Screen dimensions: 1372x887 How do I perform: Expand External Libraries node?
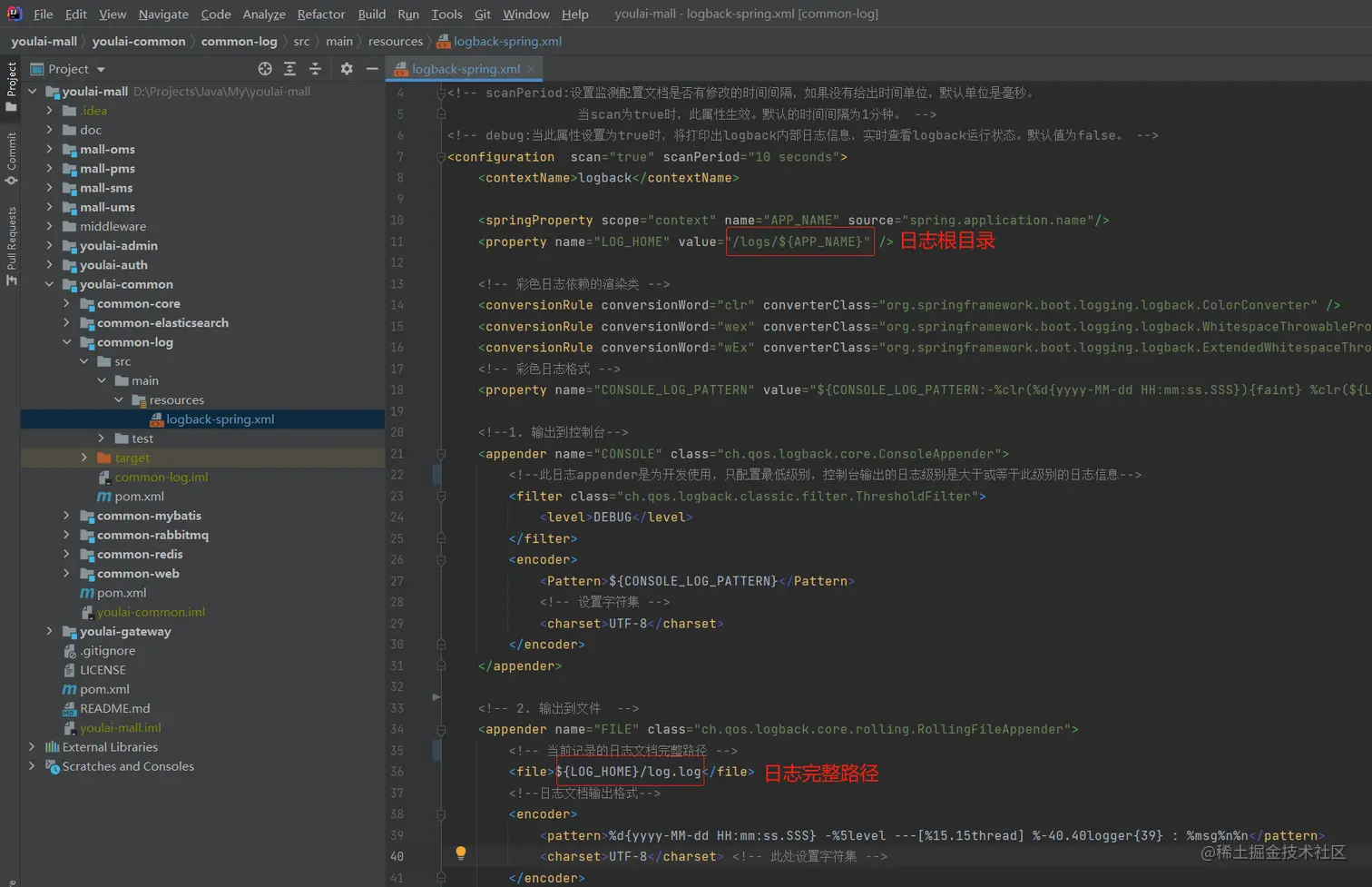pos(33,747)
